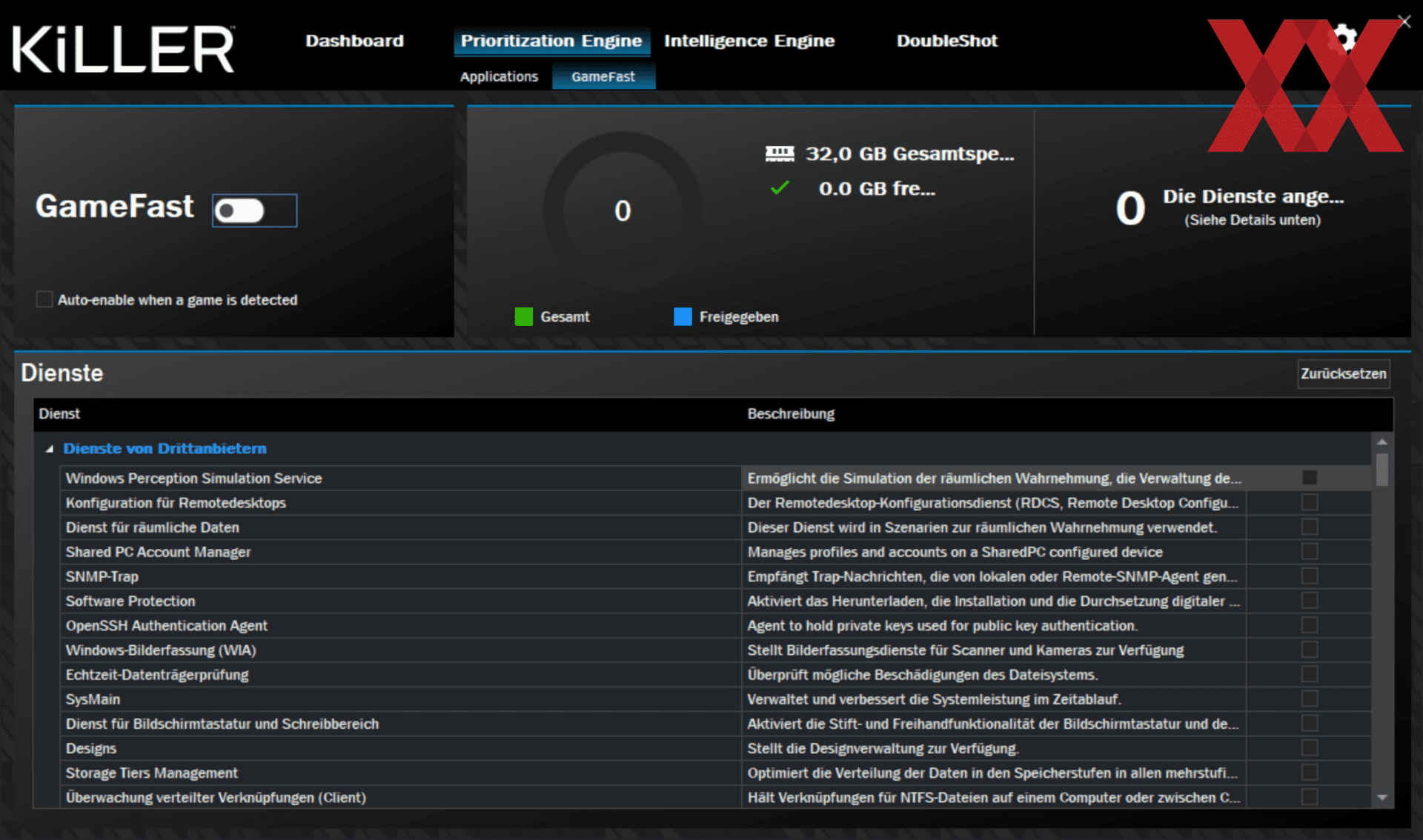Image resolution: width=1423 pixels, height=840 pixels.
Task: Select the SNMP-Trap row
Action: point(715,576)
